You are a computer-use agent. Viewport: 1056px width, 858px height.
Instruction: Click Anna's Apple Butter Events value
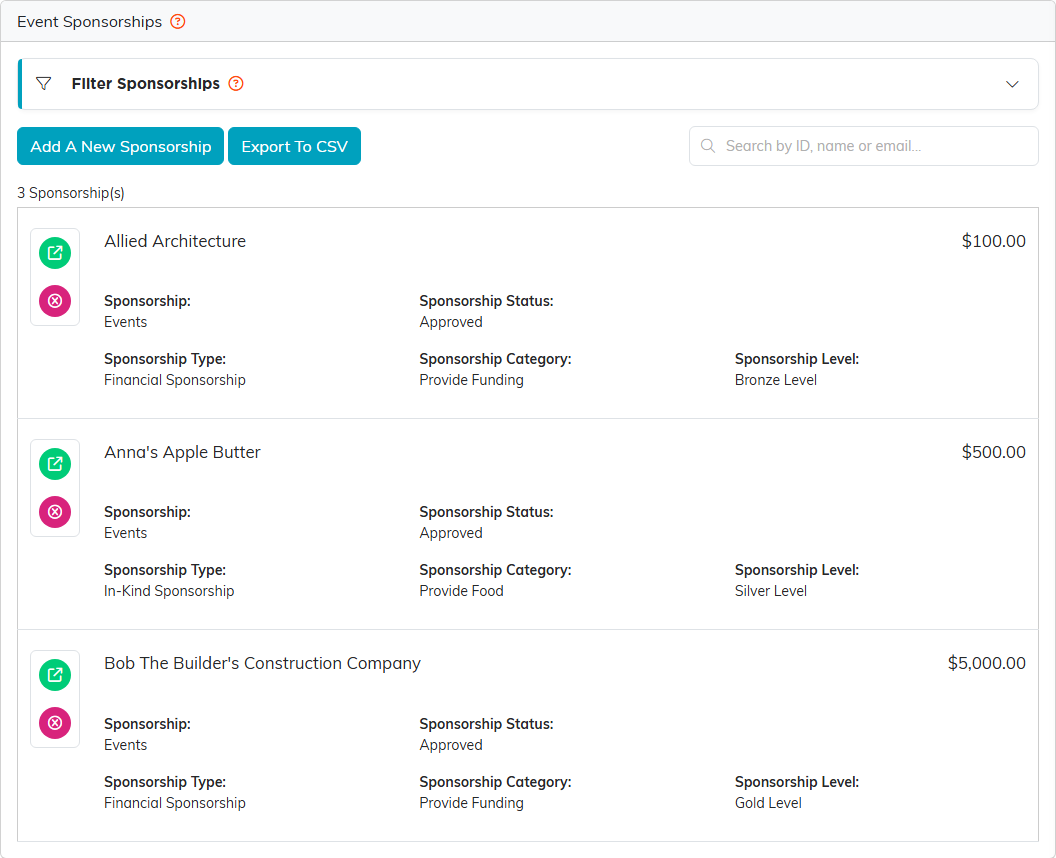125,533
